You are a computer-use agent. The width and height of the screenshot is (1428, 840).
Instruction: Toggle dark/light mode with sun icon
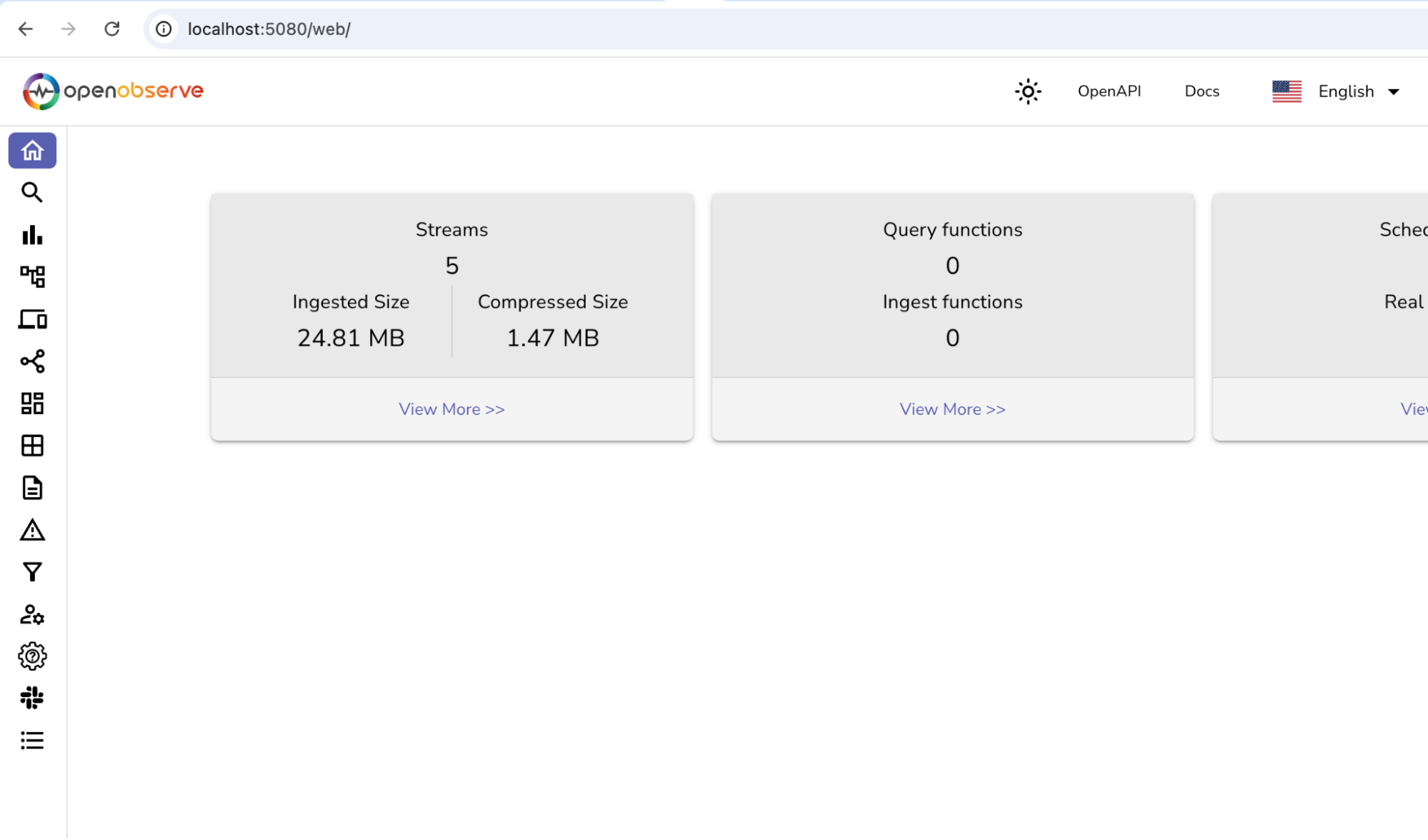pos(1028,91)
